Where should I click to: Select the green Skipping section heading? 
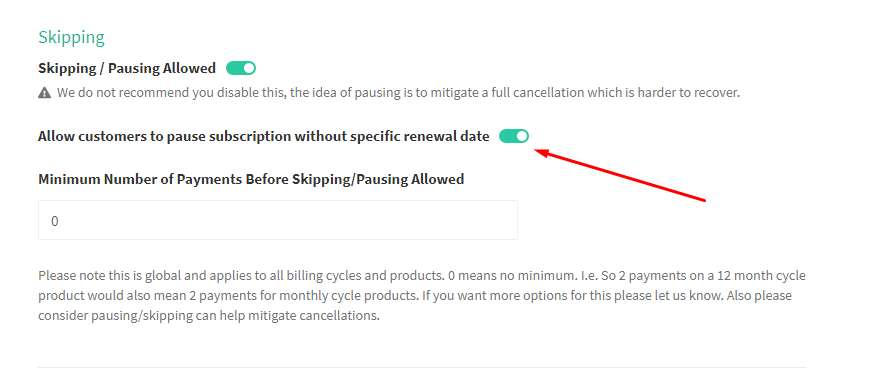[x=71, y=37]
